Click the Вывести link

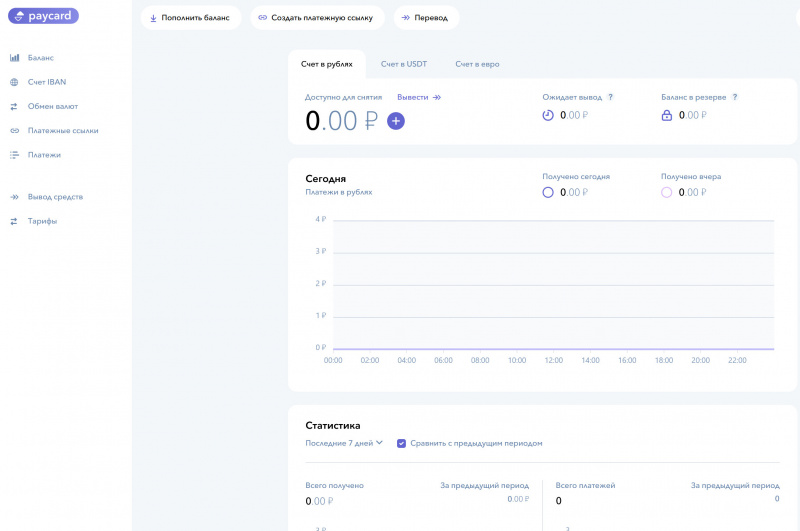click(x=418, y=97)
